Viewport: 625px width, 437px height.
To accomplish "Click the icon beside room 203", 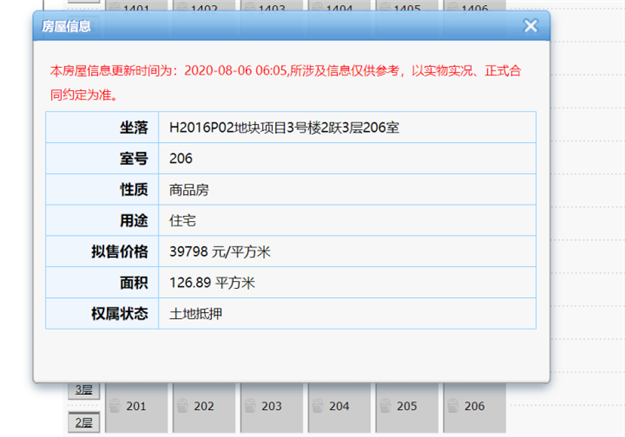I will coord(250,406).
